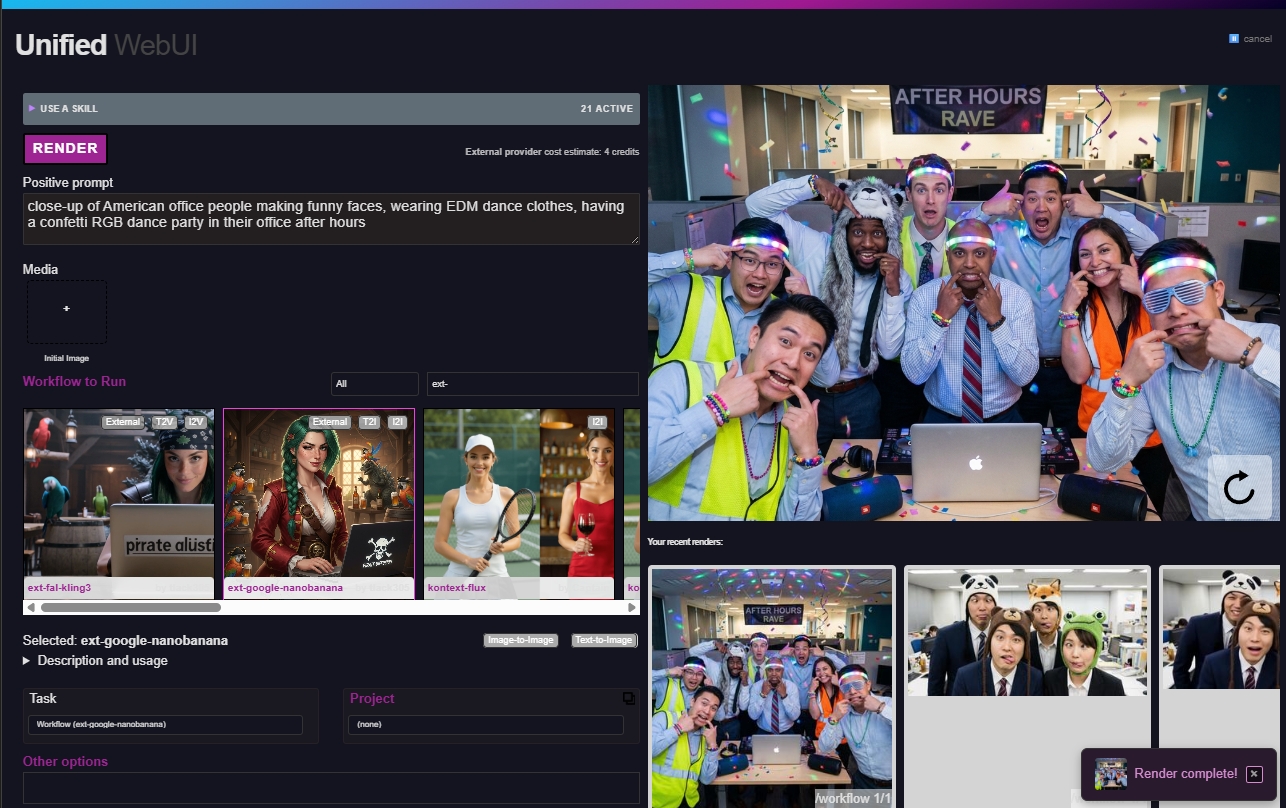Screen dimensions: 1286x808
Task: Open the All workflow filter dropdown
Action: coord(374,384)
